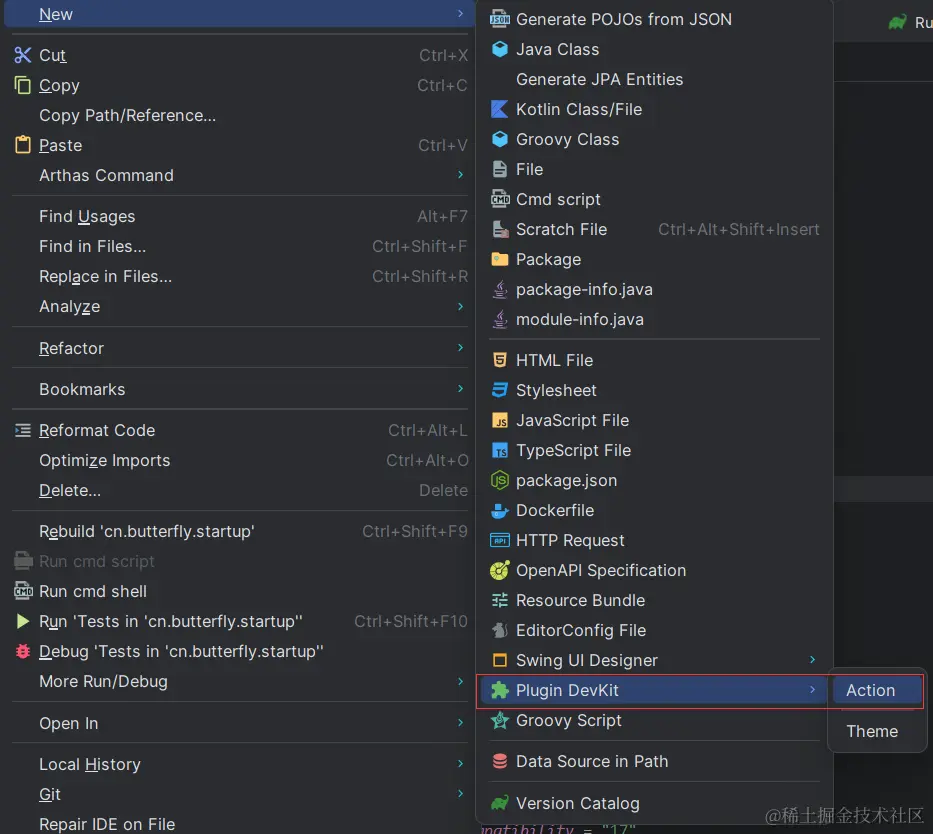Screen dimensions: 933x834
Task: Click the TypeScript File icon
Action: point(500,450)
